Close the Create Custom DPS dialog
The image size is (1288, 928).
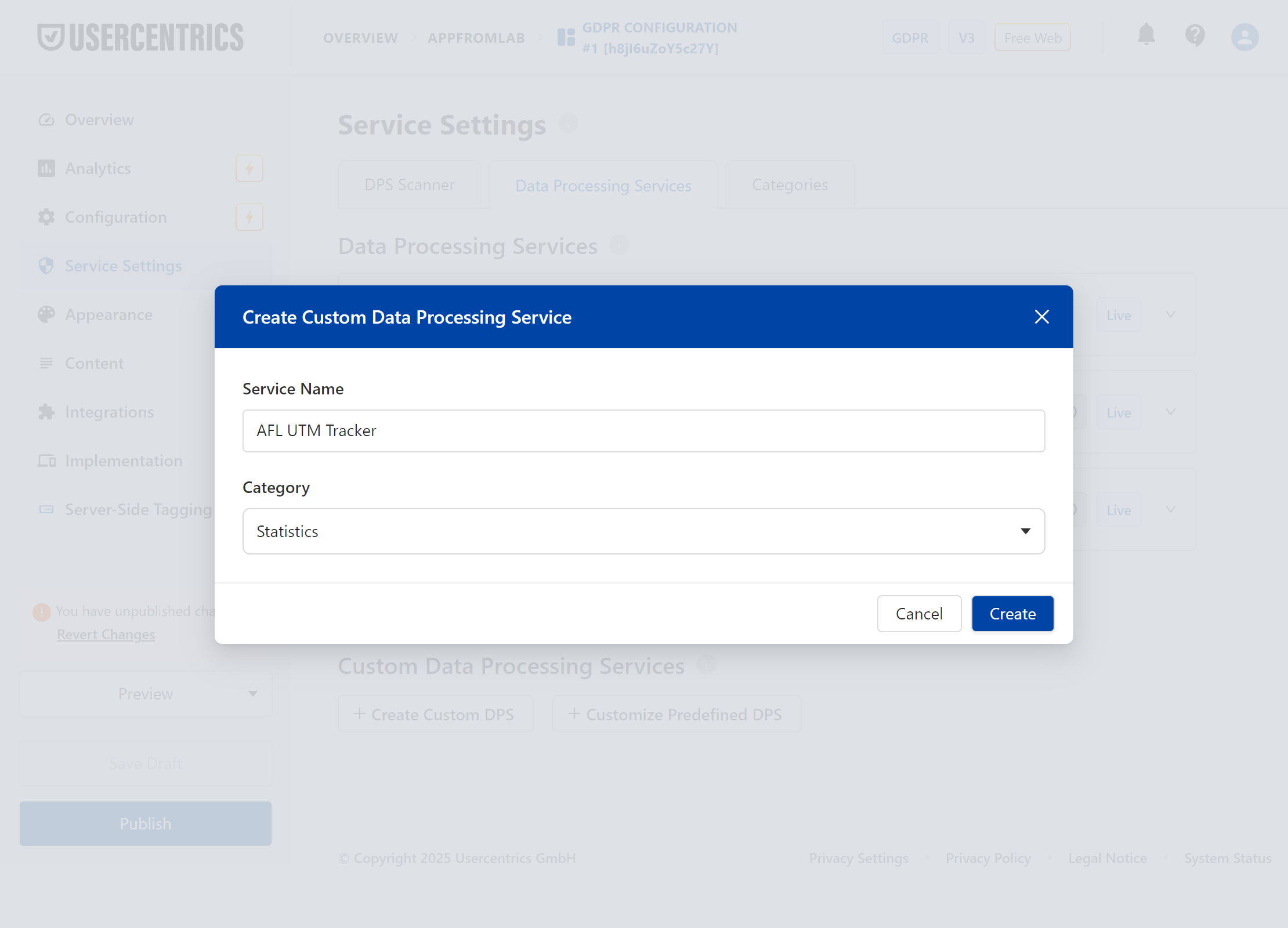[x=1042, y=317]
